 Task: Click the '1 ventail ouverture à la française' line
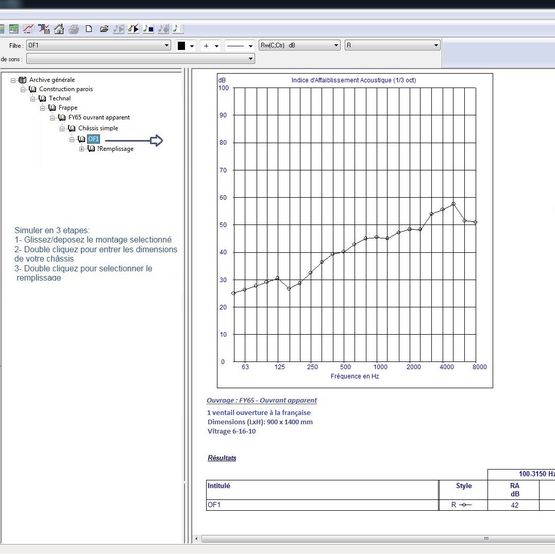pos(259,412)
